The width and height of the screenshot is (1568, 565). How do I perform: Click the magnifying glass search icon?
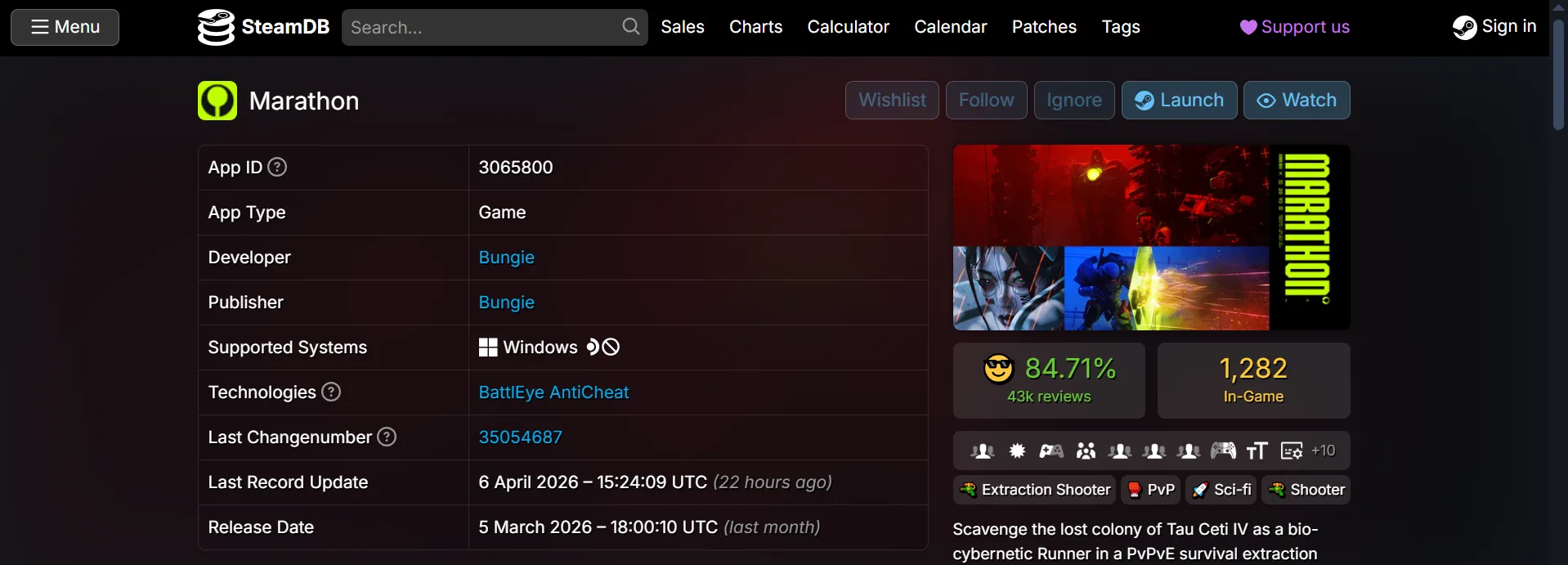630,27
